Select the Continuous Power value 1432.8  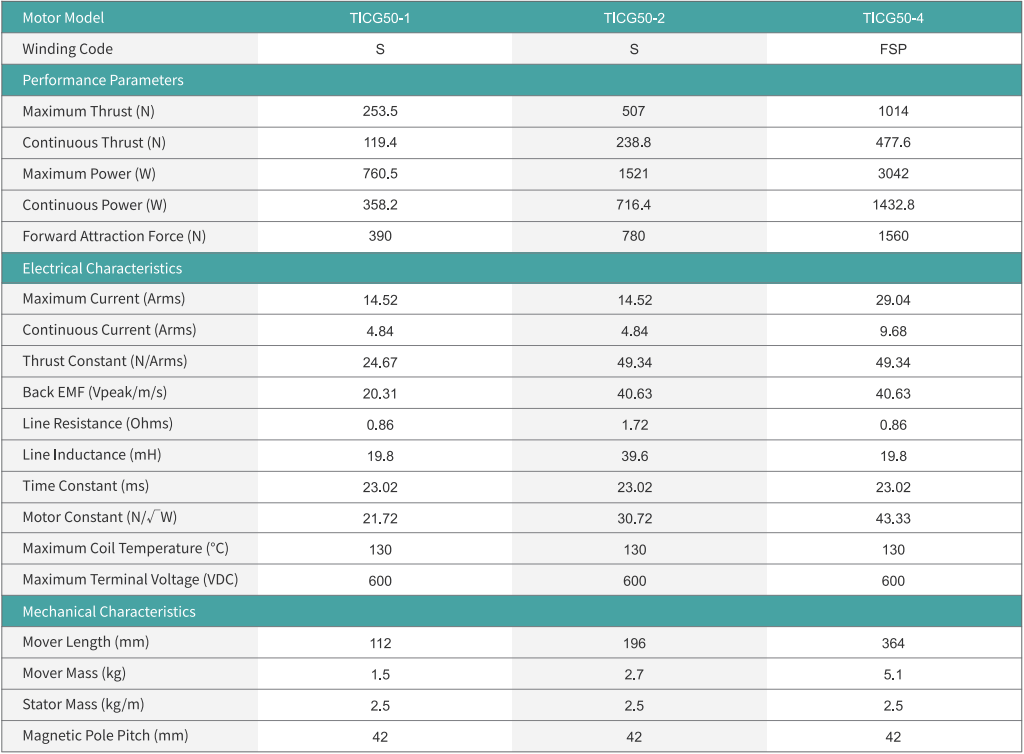(x=893, y=205)
